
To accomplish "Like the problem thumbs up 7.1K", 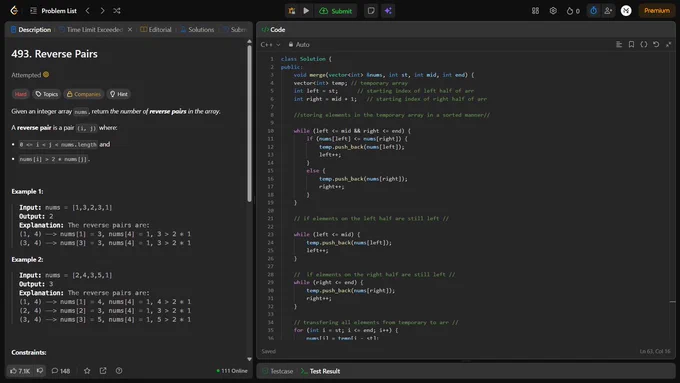I will (x=20, y=371).
